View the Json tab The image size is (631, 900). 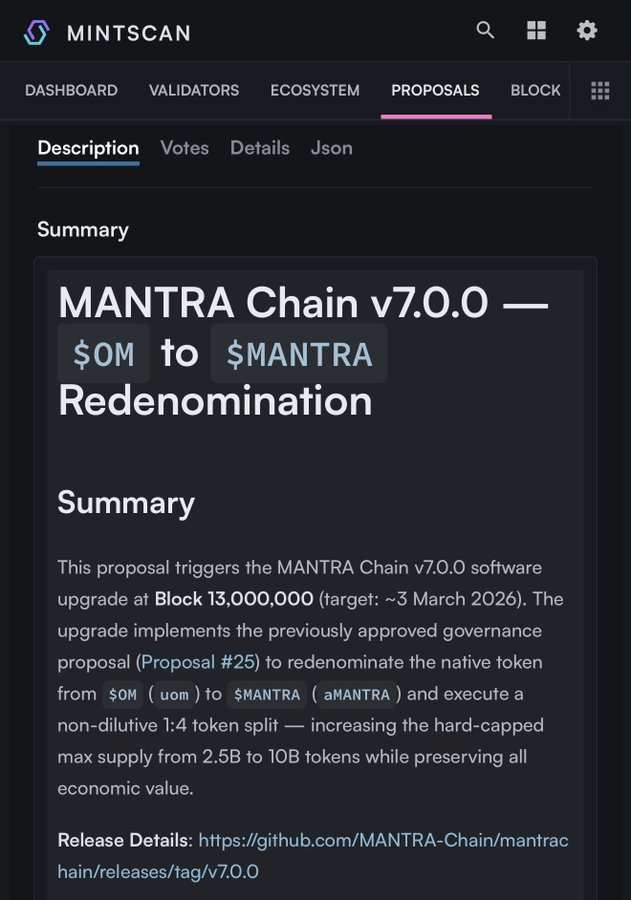click(331, 148)
